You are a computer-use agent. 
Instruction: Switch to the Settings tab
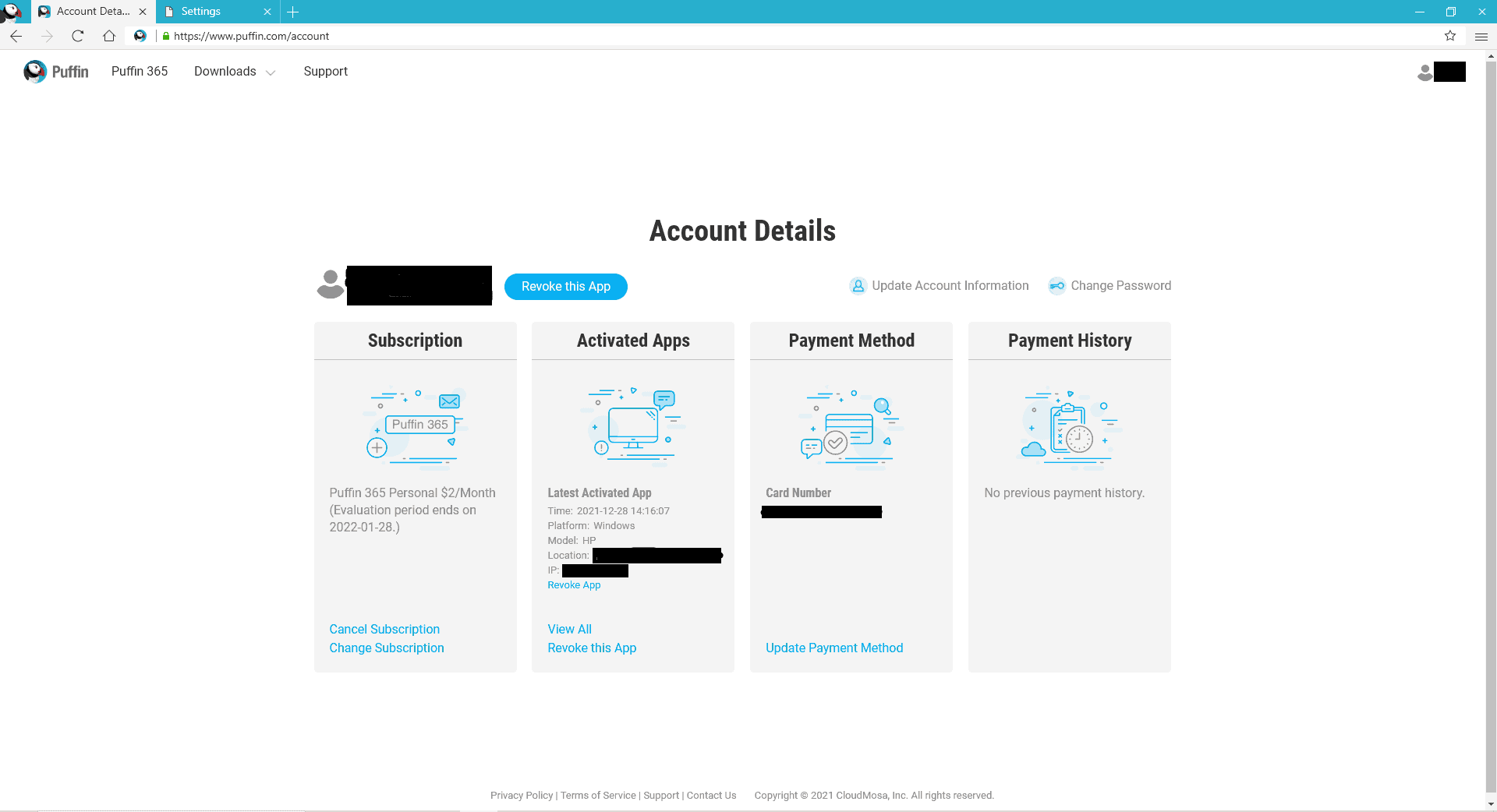(x=217, y=12)
